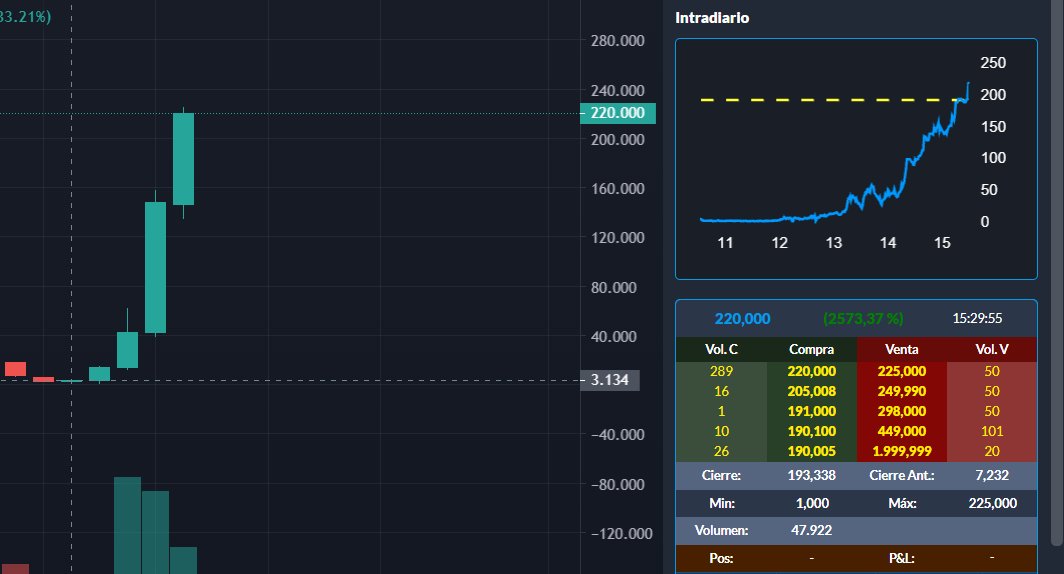Click the Volumen value 47.922
This screenshot has width=1064, height=574.
point(811,531)
